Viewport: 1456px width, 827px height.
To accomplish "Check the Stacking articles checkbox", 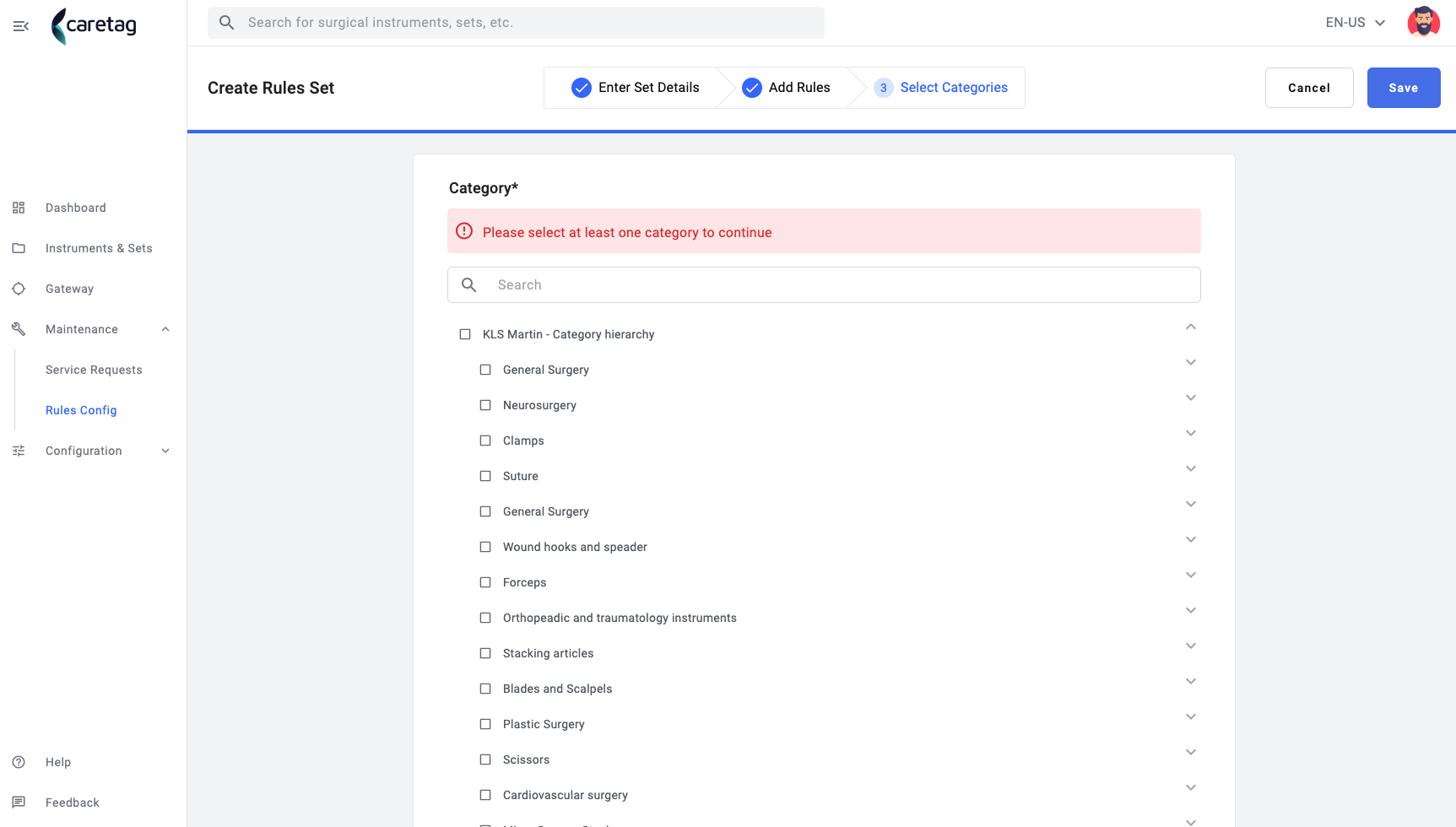I will [x=485, y=653].
